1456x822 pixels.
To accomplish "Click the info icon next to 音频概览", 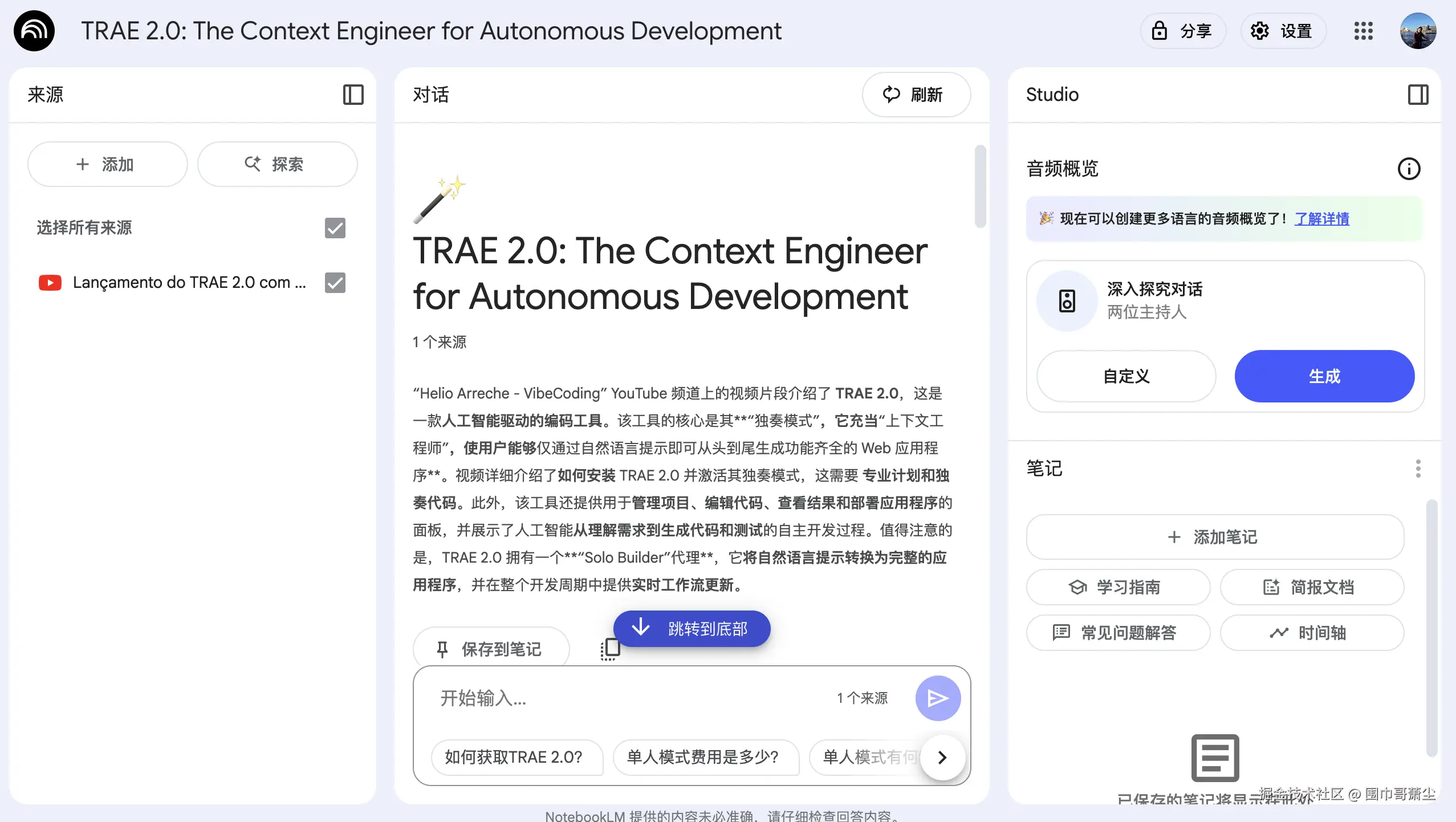I will [1409, 169].
